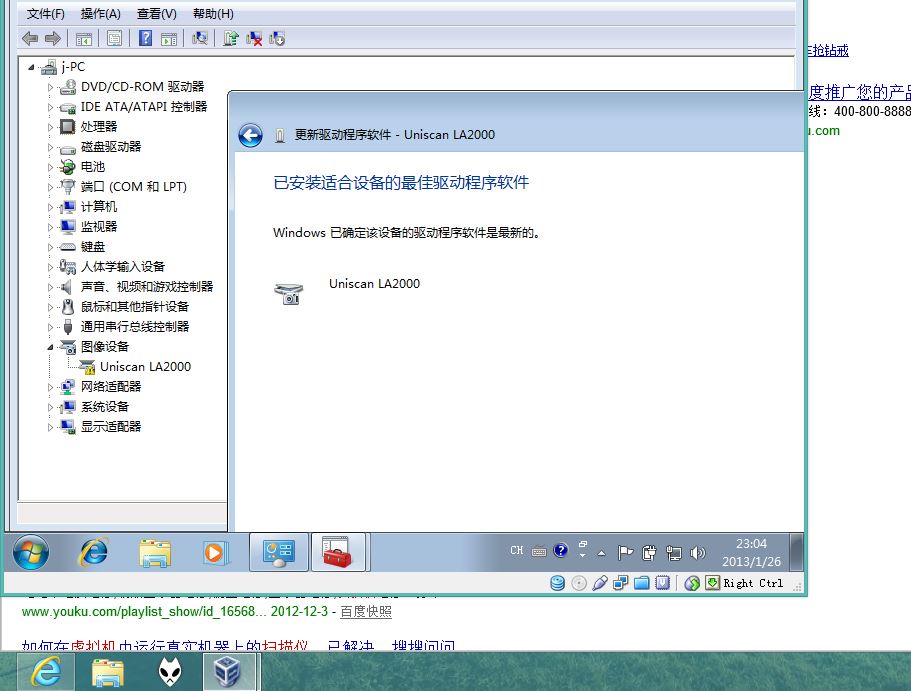Screen dimensions: 911x691
Task: Go back in the driver update wizard
Action: [x=250, y=135]
